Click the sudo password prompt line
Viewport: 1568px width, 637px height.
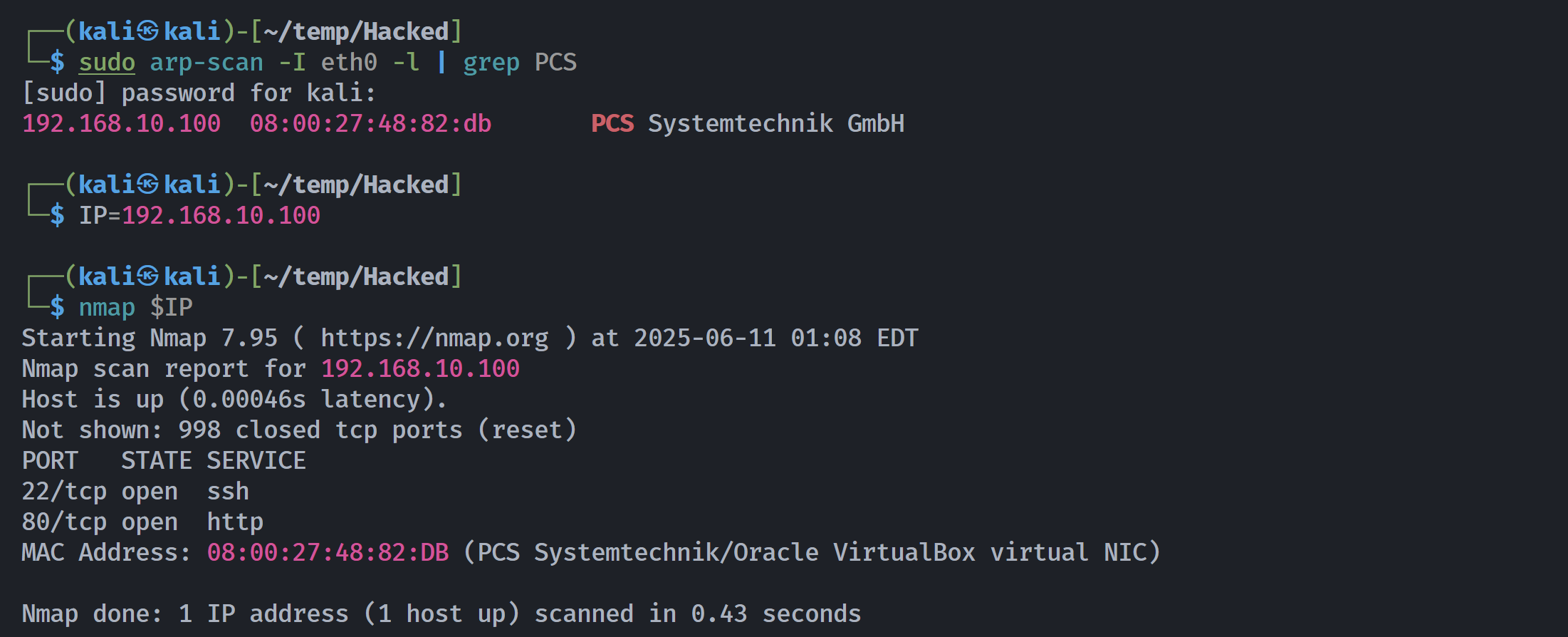(199, 93)
